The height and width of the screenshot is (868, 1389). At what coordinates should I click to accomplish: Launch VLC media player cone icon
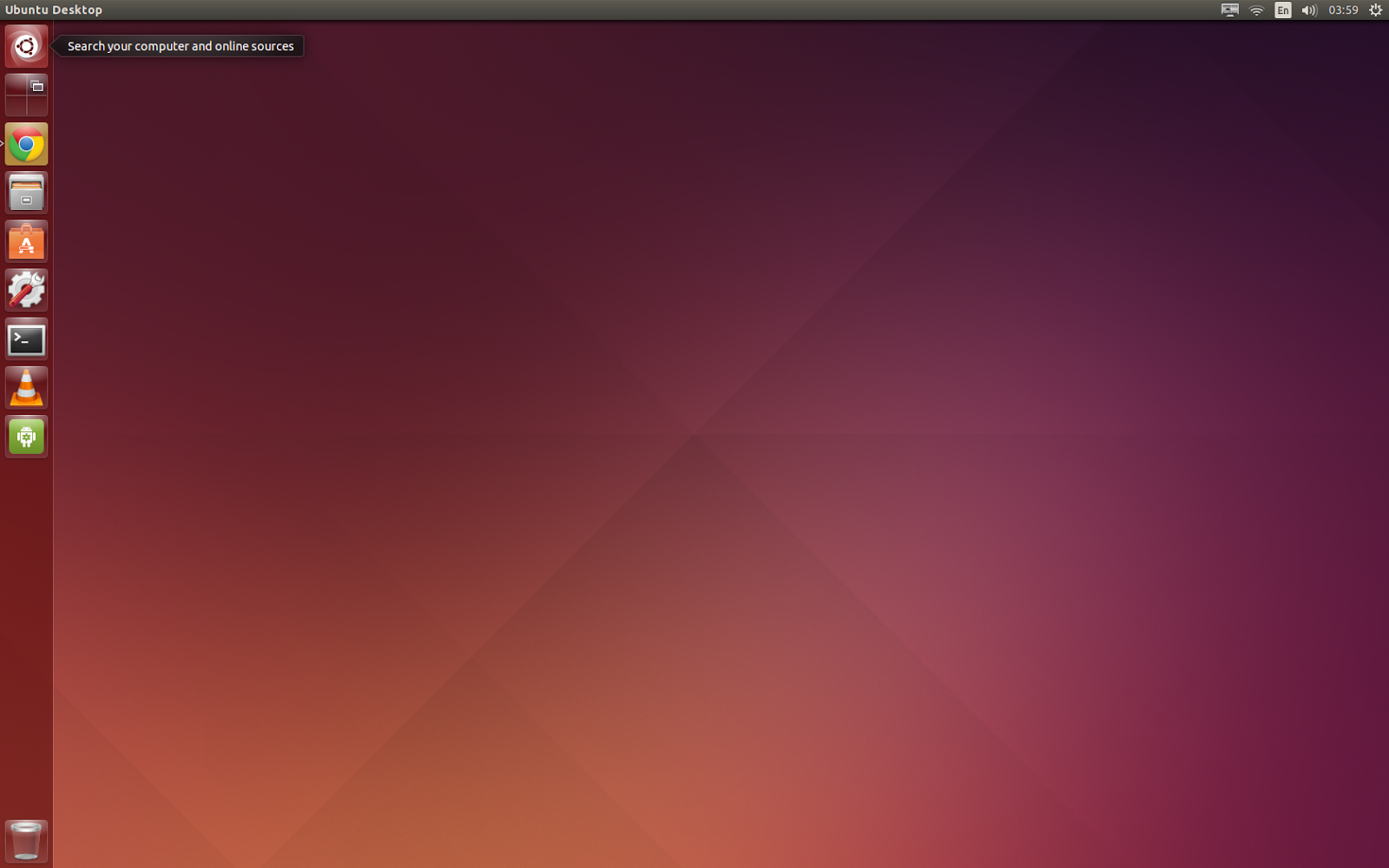tap(26, 388)
